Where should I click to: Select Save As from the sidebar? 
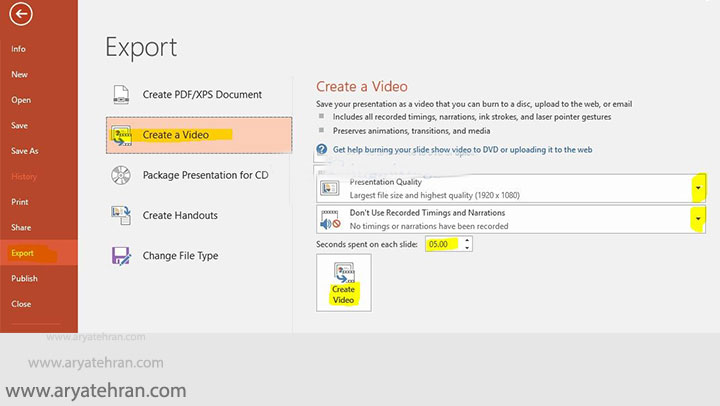25,151
